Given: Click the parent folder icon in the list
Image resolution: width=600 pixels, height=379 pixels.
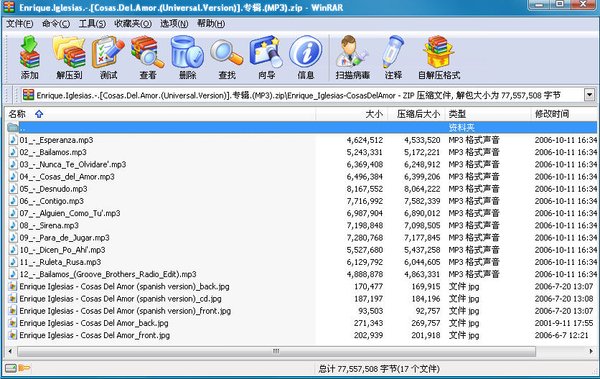Looking at the screenshot, I should [13, 127].
